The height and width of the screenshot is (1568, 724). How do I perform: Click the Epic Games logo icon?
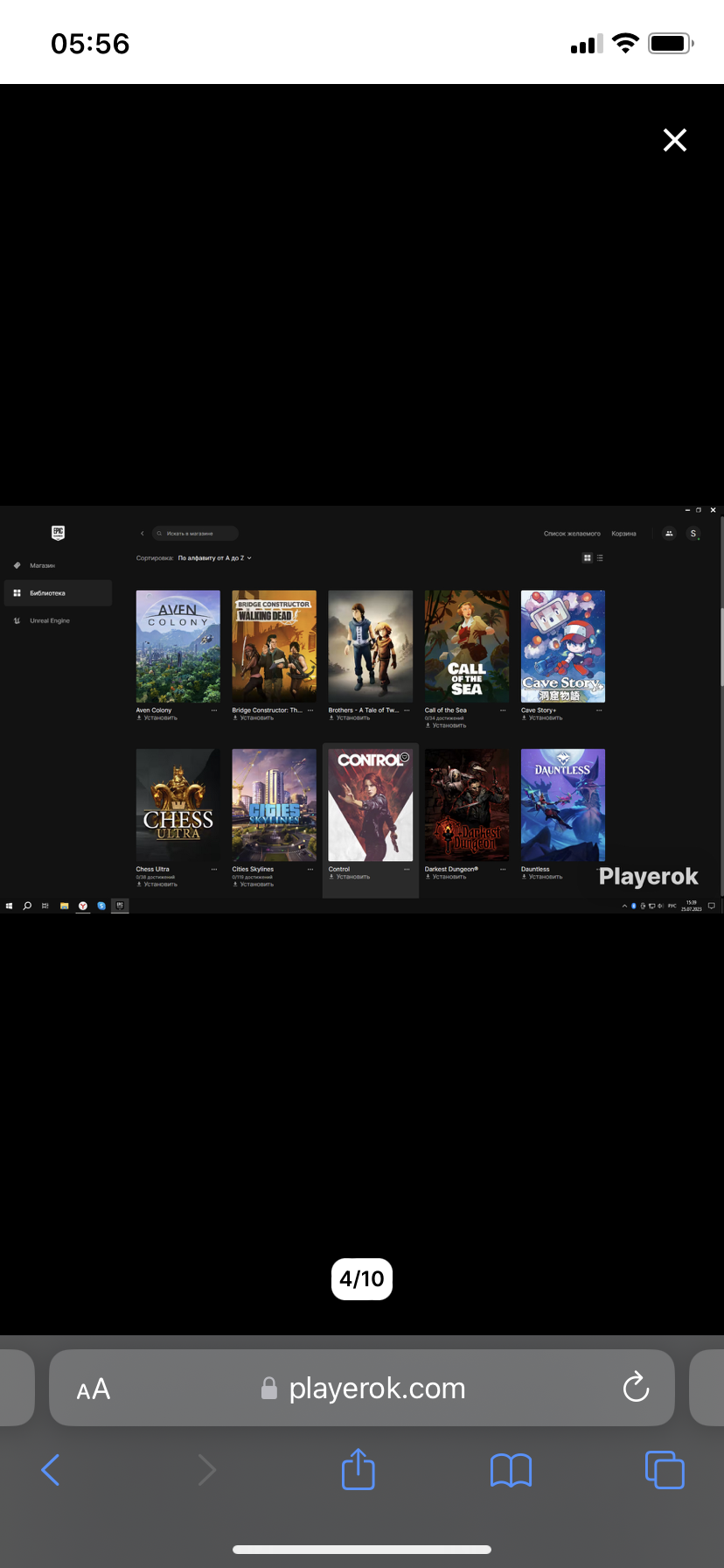pyautogui.click(x=58, y=532)
